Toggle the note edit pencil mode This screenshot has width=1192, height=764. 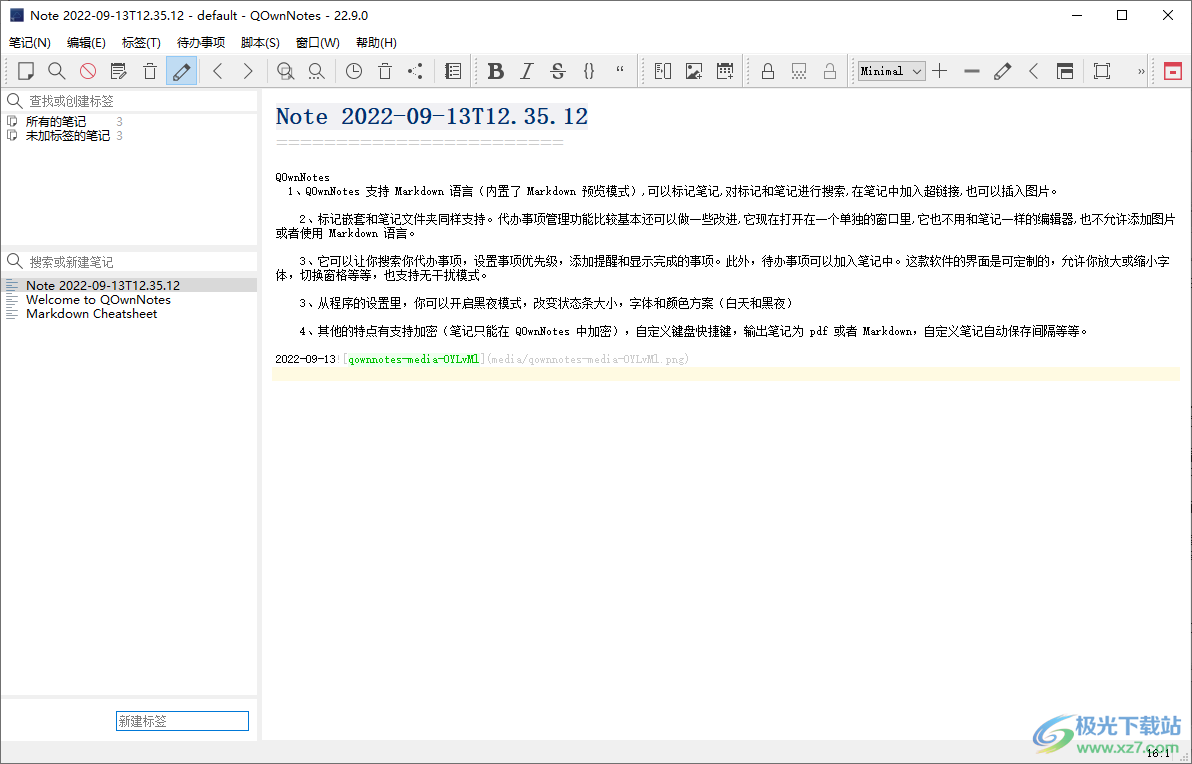tap(182, 71)
